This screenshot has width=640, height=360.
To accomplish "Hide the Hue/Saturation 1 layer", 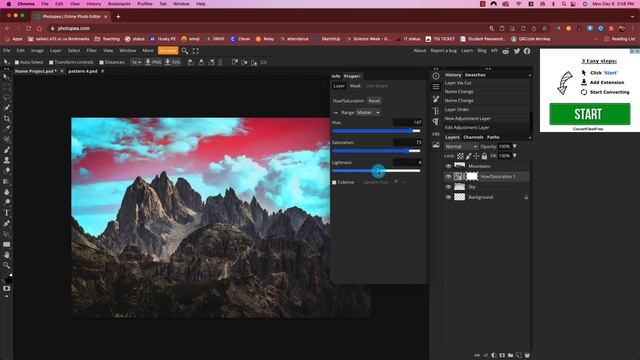I will tap(448, 177).
